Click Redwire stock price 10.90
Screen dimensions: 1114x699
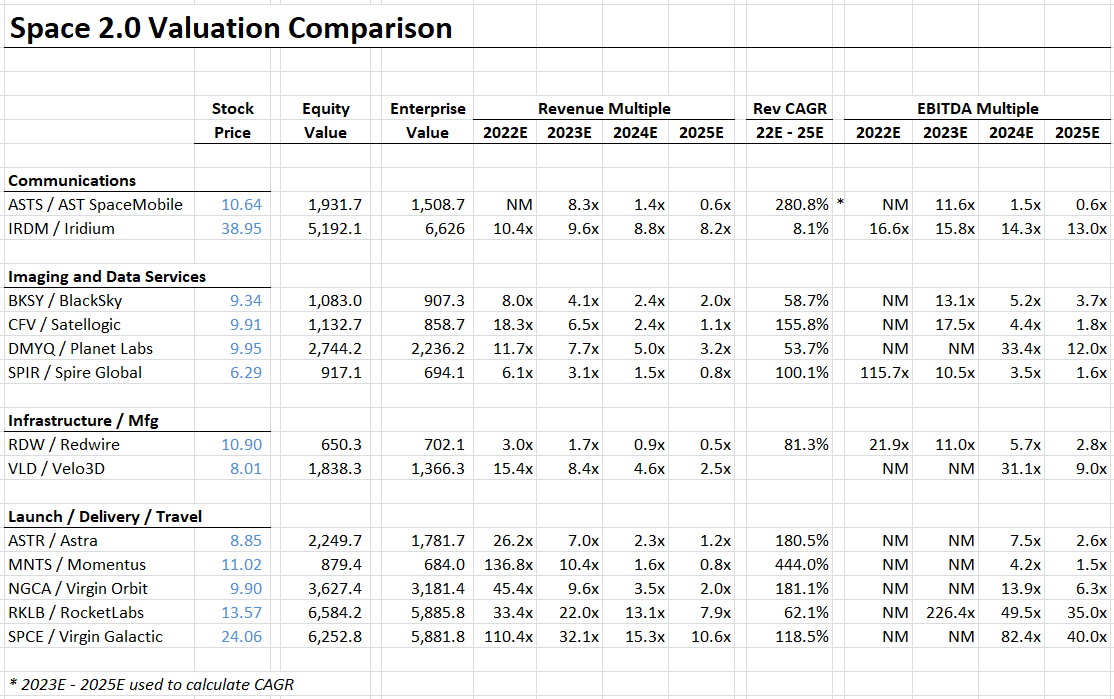[242, 445]
